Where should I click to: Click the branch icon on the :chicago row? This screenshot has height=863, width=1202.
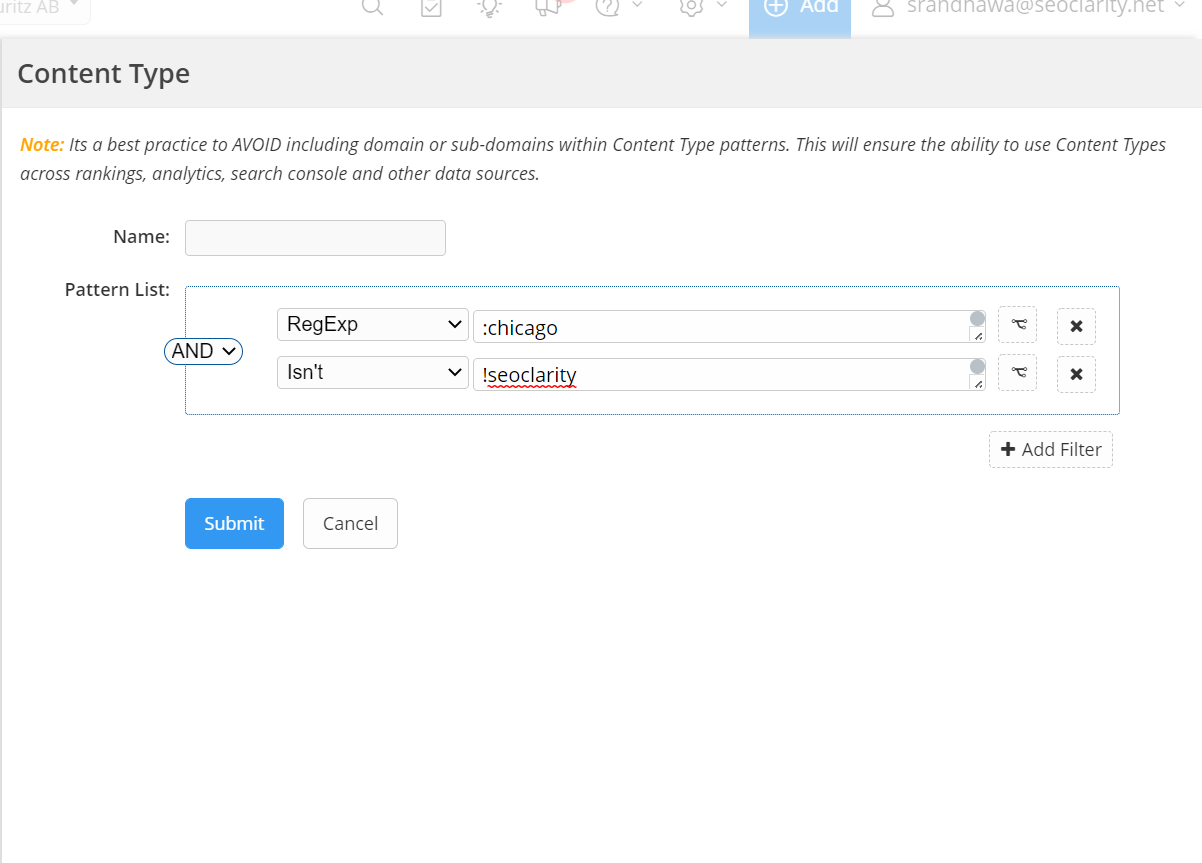tap(1017, 325)
